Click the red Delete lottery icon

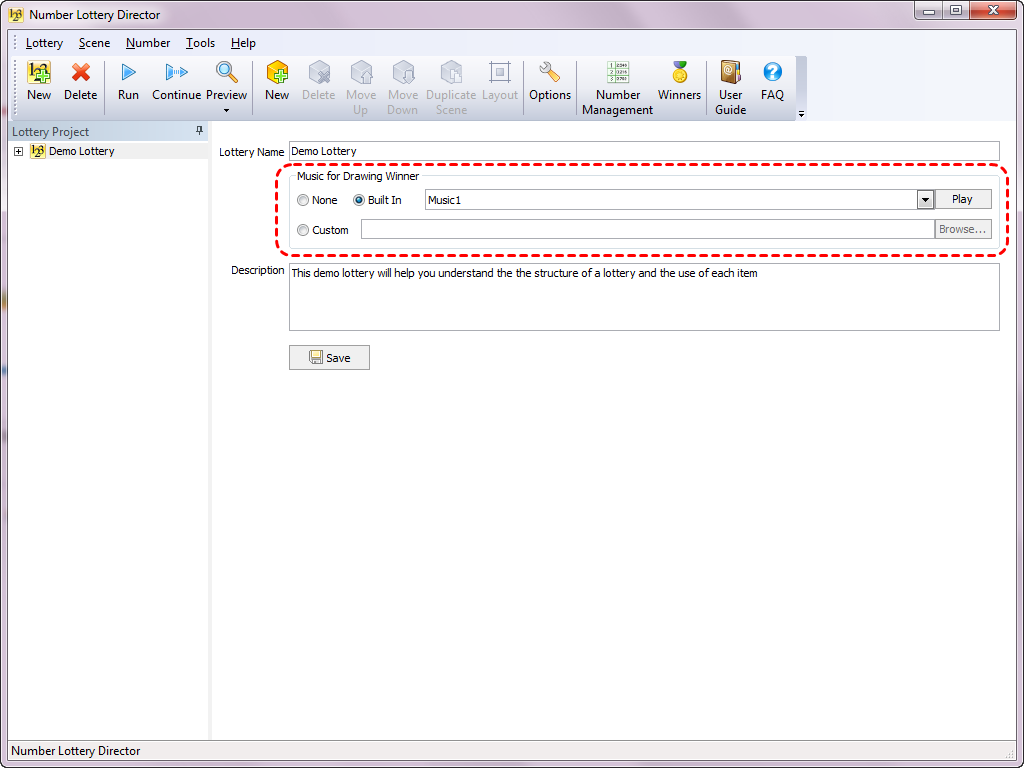pyautogui.click(x=80, y=74)
